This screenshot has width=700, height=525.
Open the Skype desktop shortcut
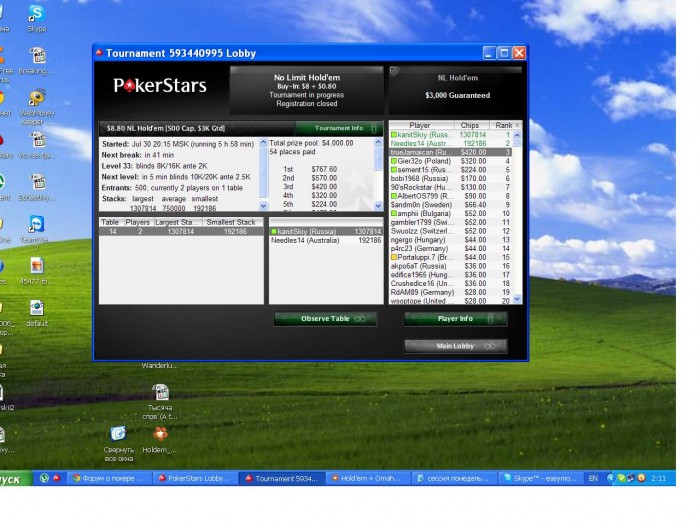37,18
